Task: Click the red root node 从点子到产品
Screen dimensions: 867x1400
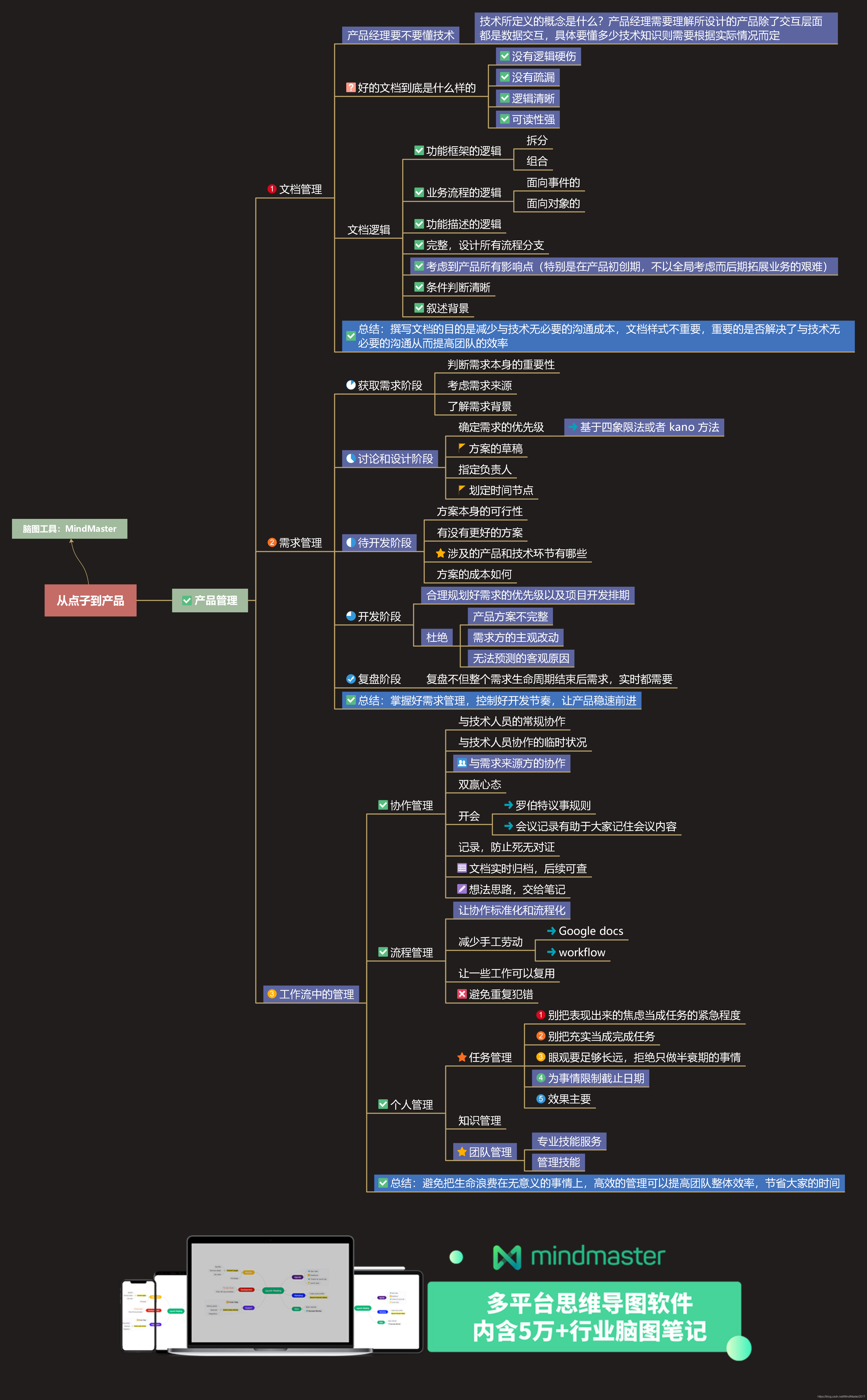Action: (x=90, y=601)
